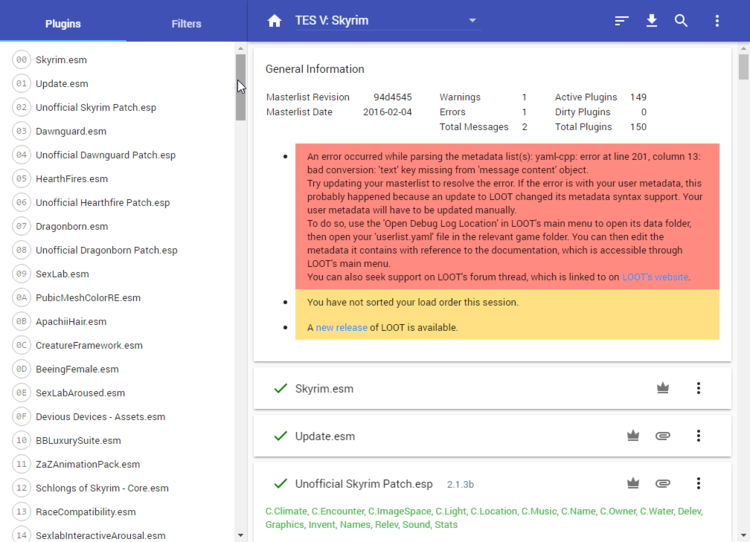Viewport: 750px width, 542px height.
Task: Open Unofficial Skyrim Patch card's three-dot menu
Action: click(698, 484)
